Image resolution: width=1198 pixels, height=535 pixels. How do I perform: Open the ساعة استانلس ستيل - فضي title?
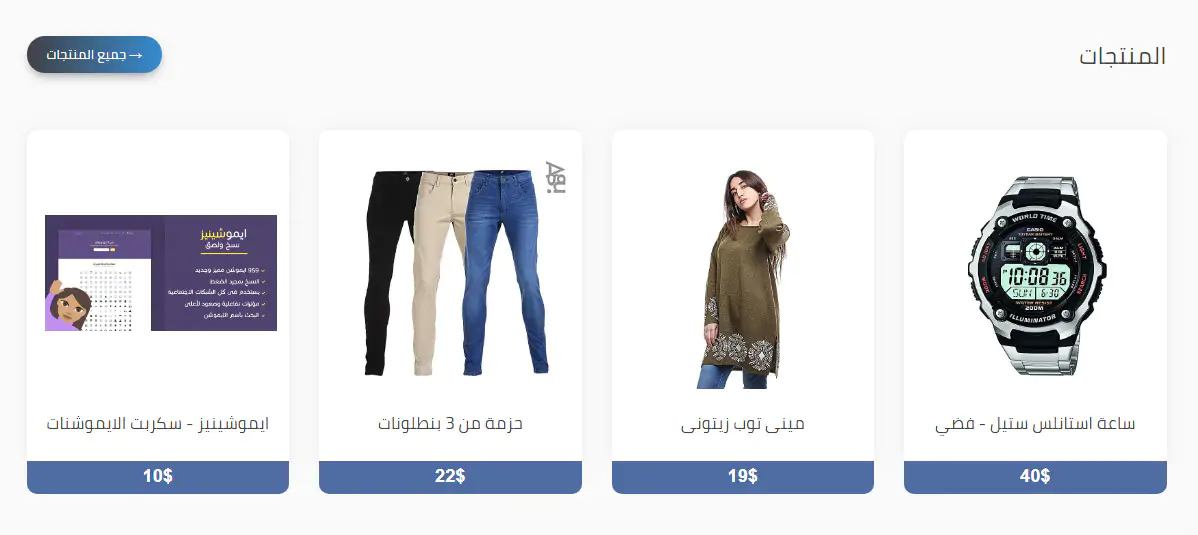coord(1035,424)
